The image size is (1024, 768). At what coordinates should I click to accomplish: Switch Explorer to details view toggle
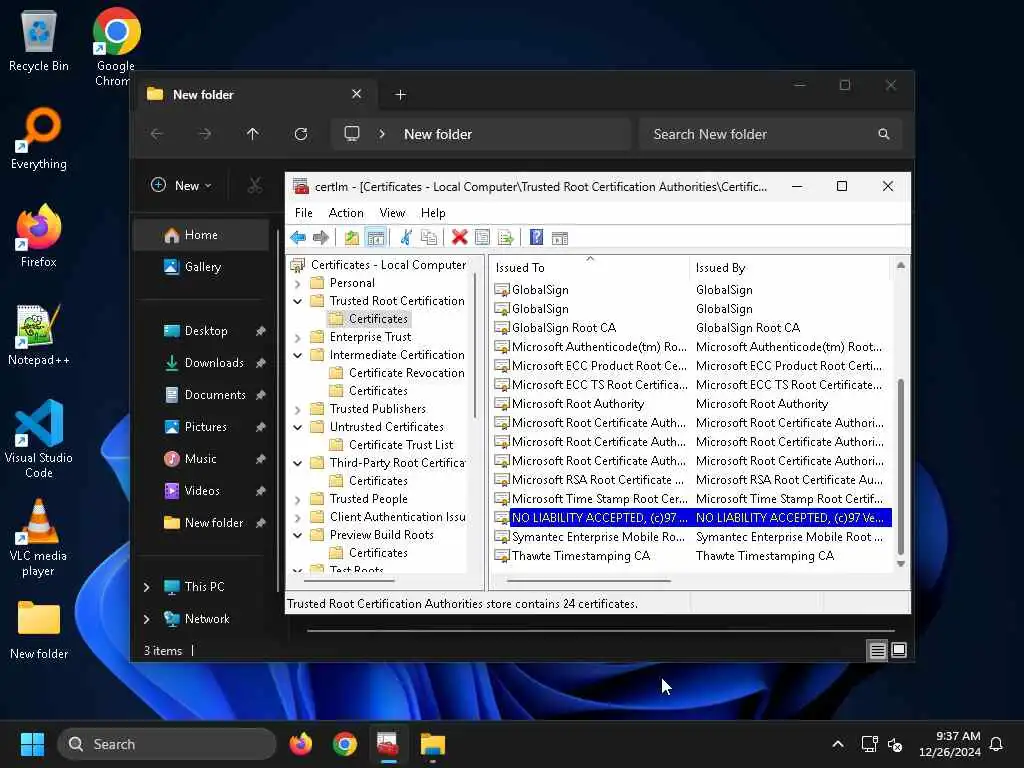[878, 650]
